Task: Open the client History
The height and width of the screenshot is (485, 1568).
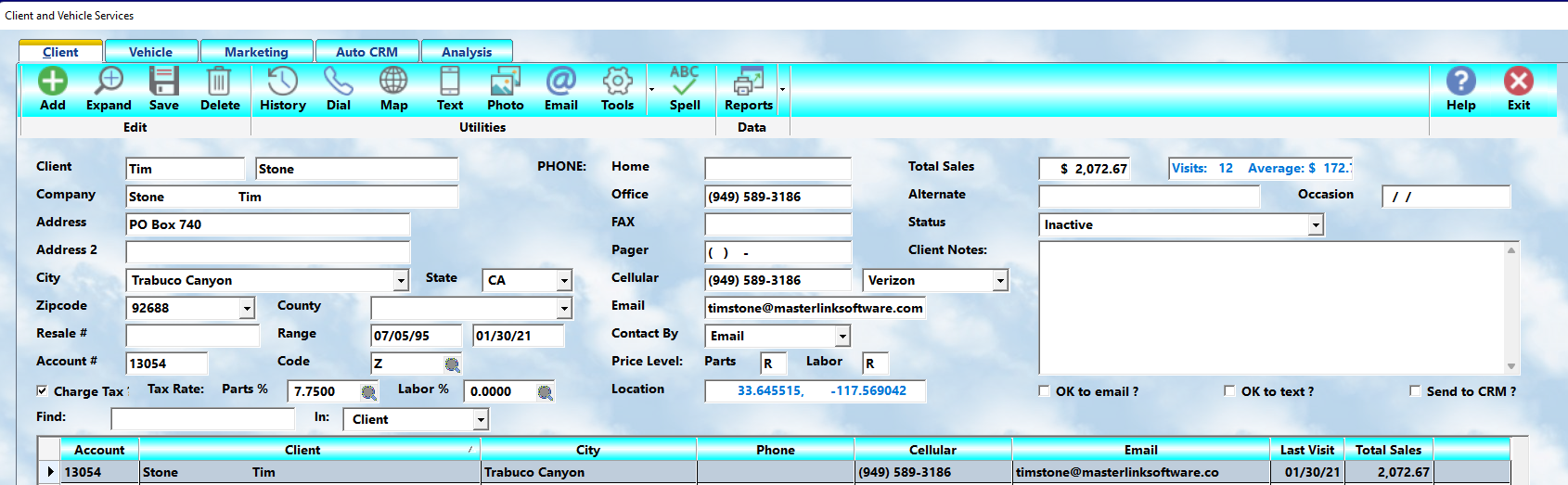Action: pyautogui.click(x=283, y=89)
